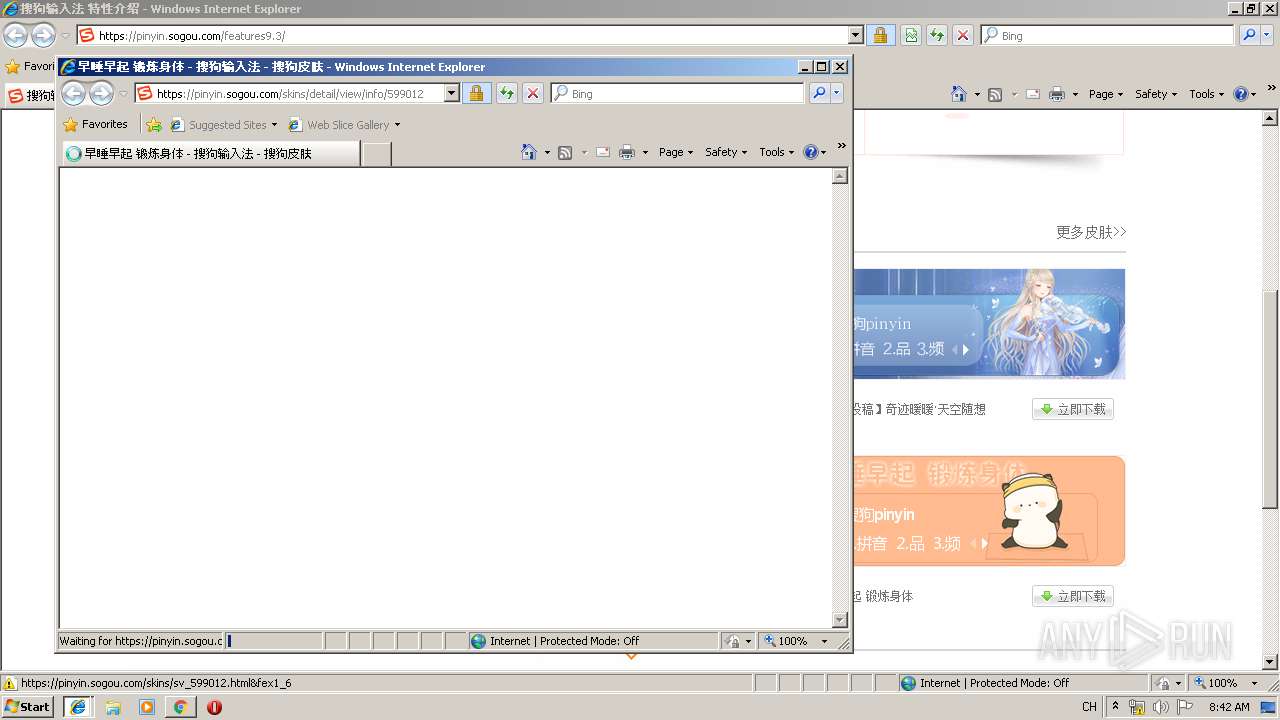Open the violin girl skin thumbnail
This screenshot has width=1280, height=720.
pyautogui.click(x=990, y=324)
